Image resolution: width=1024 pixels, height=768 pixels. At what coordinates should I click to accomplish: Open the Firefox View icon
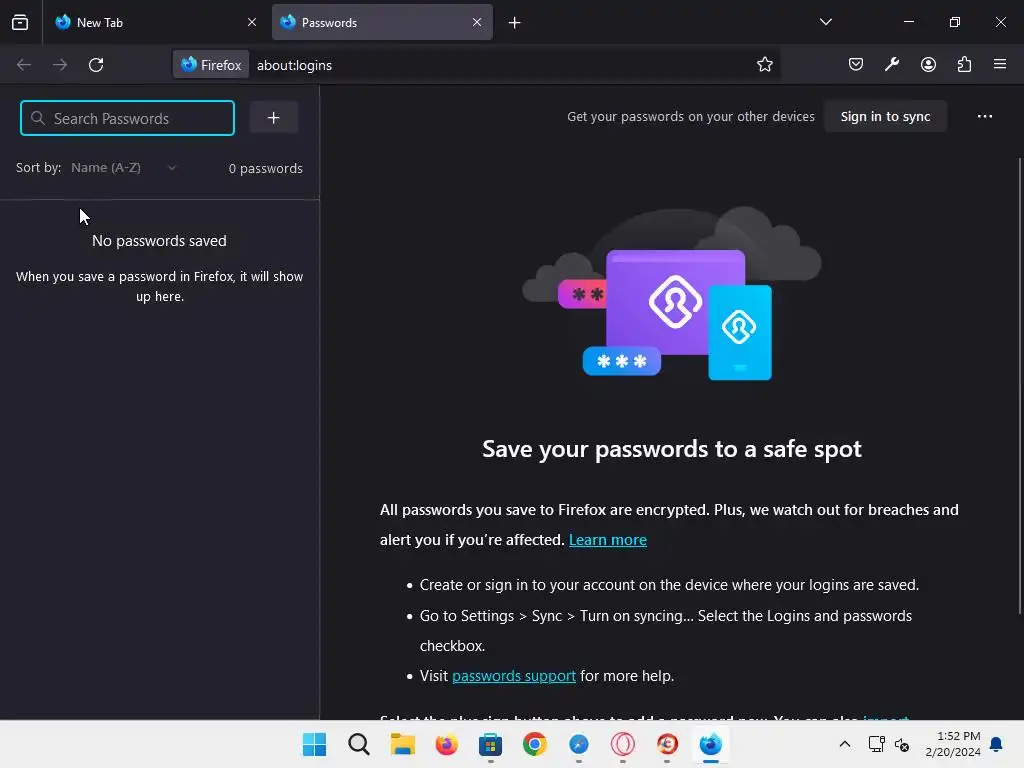click(x=20, y=22)
